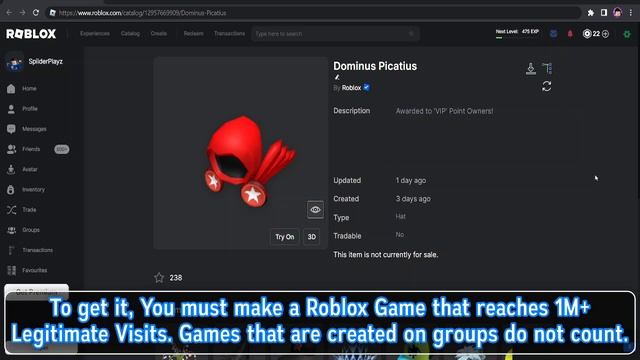Open Favourites in the sidebar

(35, 270)
